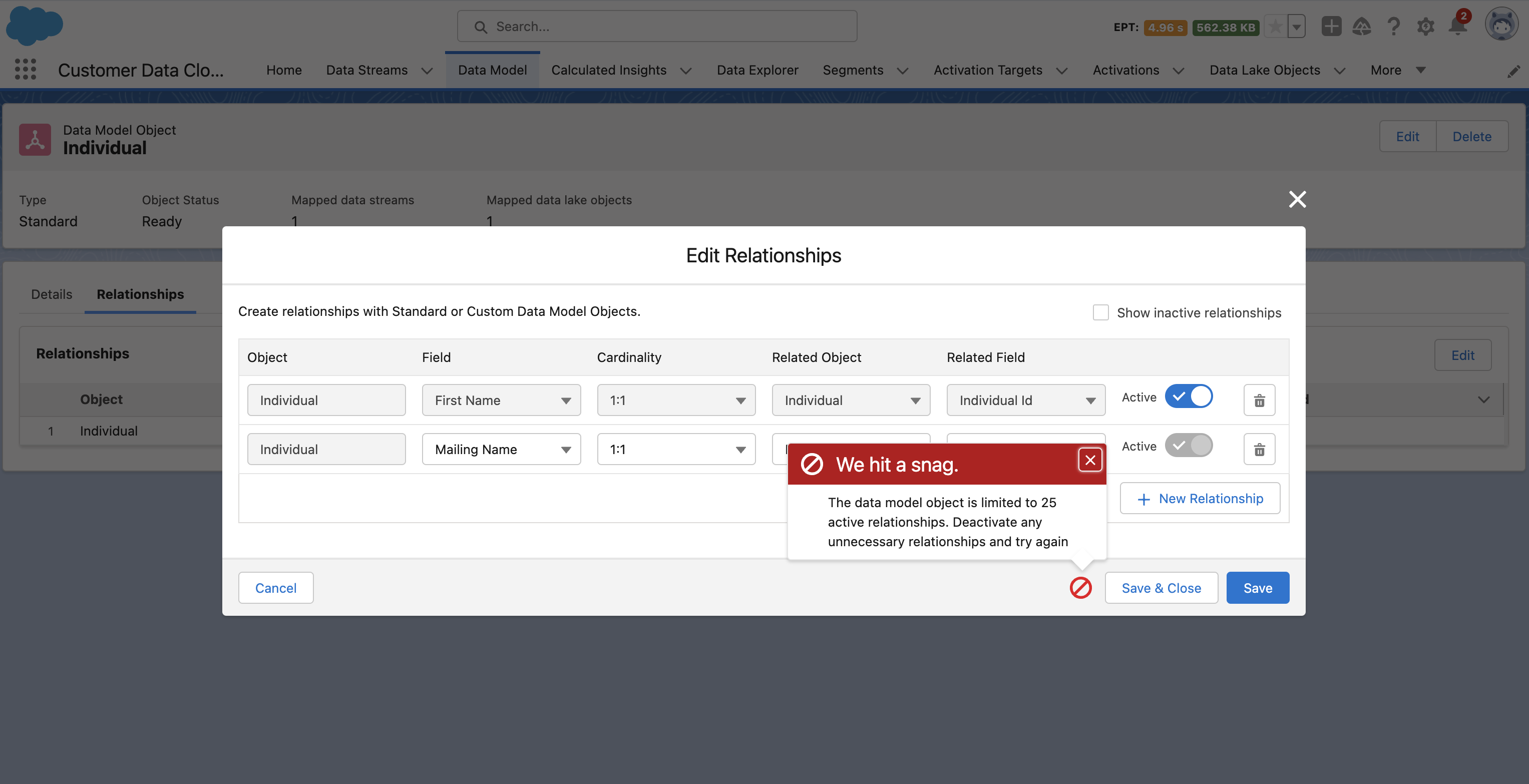Image resolution: width=1529 pixels, height=784 pixels.
Task: Toggle Active switch for First Name relationship
Action: coord(1189,397)
